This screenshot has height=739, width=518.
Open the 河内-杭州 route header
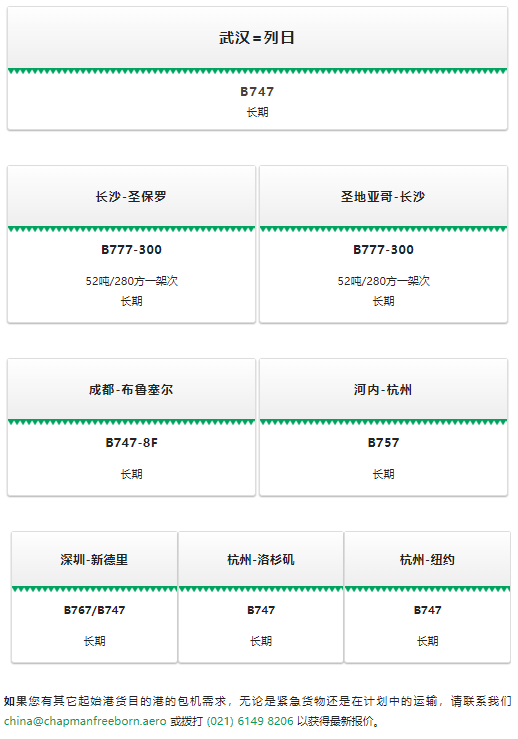coord(383,390)
